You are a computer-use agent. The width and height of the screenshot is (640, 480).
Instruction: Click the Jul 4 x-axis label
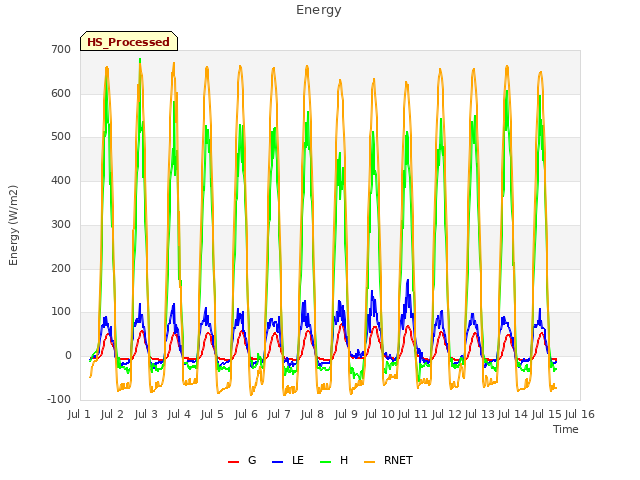[x=179, y=415]
